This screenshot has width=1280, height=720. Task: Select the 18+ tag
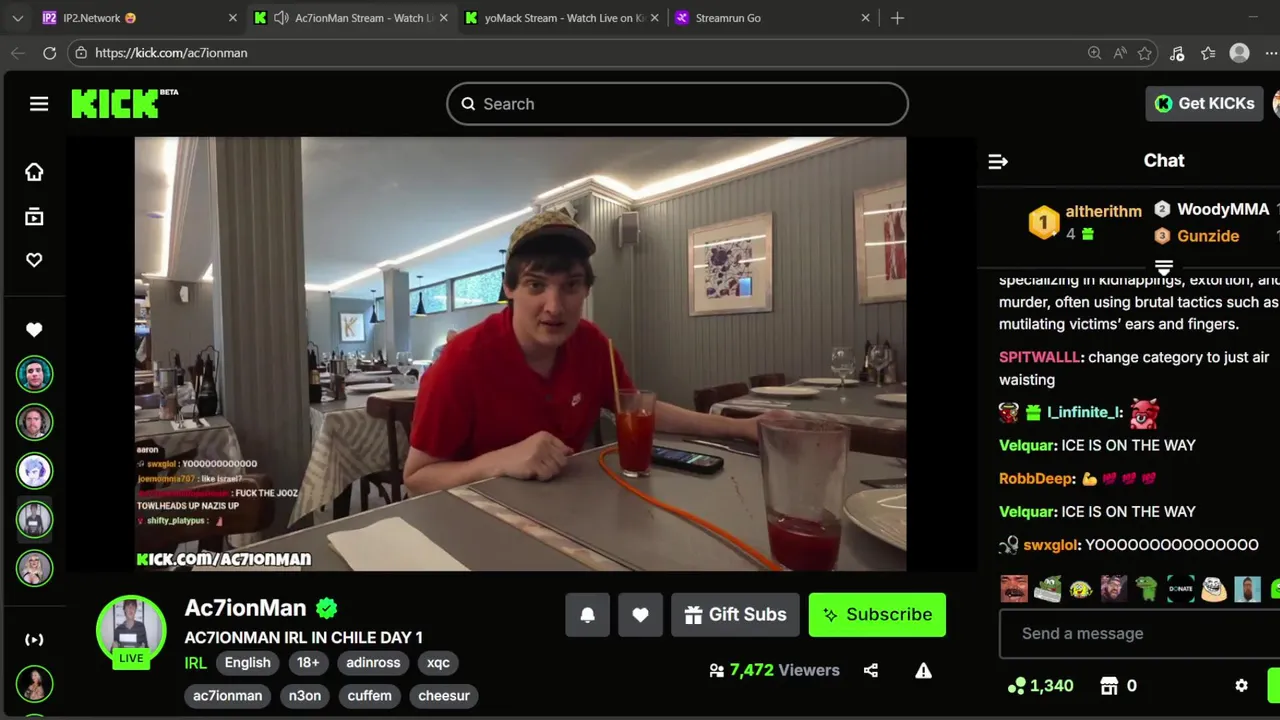coord(308,663)
